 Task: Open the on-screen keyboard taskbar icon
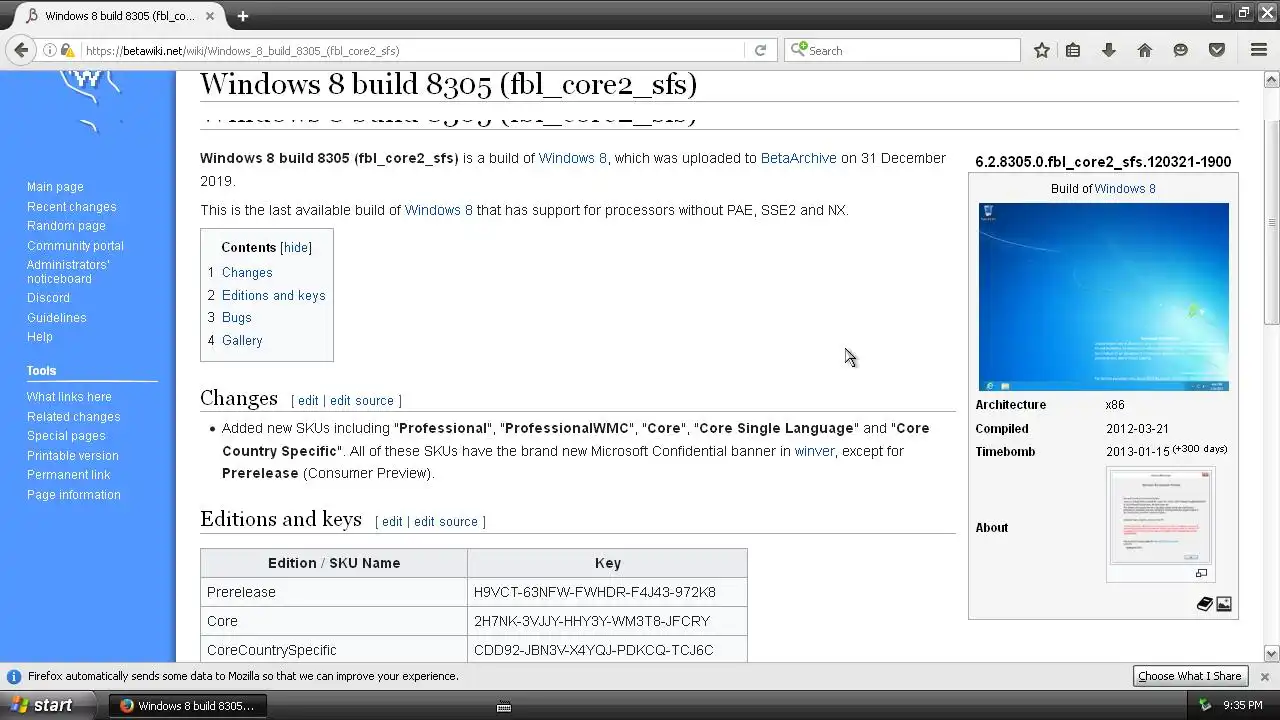(x=504, y=706)
